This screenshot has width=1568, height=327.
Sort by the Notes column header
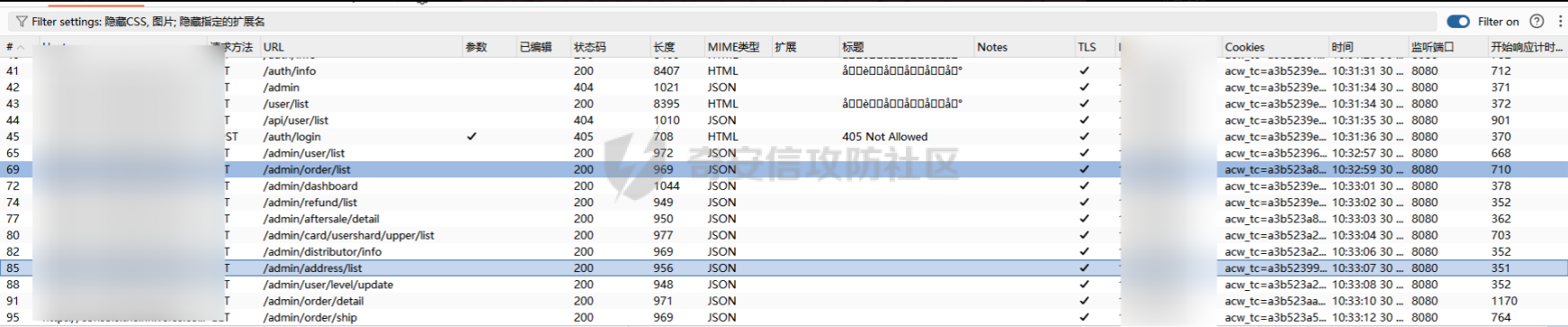coord(992,47)
